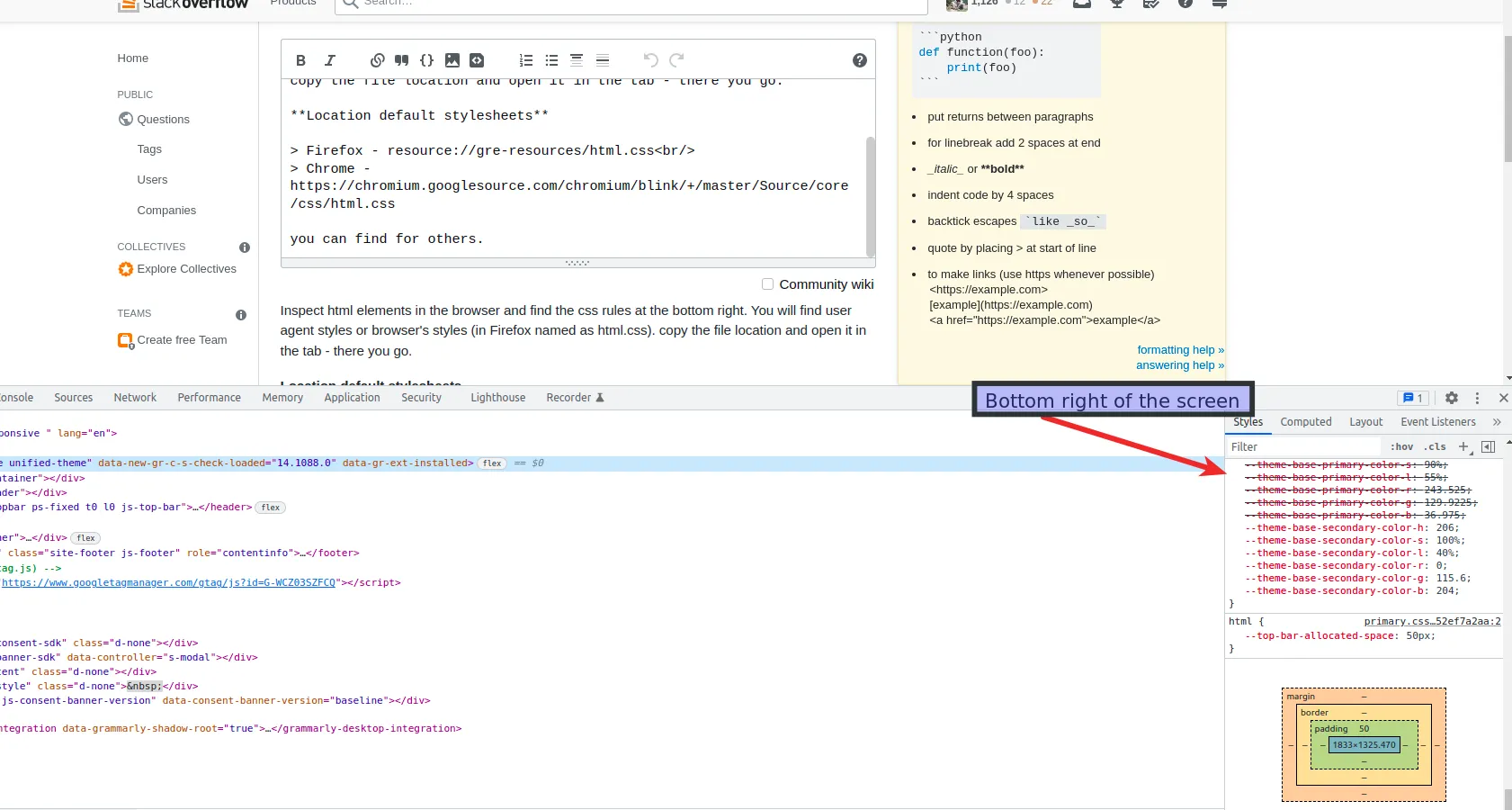
Task: Insert a code snippet via the editor toolbar
Action: pos(477,60)
